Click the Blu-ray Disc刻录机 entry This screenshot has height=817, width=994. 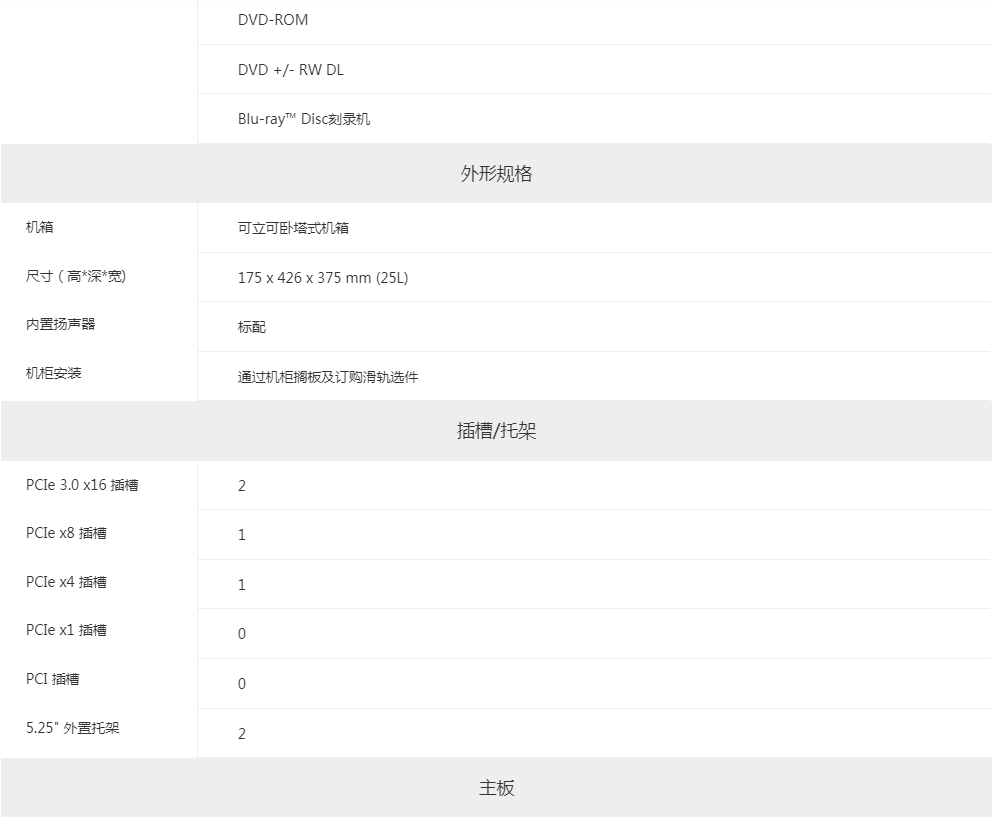coord(304,119)
